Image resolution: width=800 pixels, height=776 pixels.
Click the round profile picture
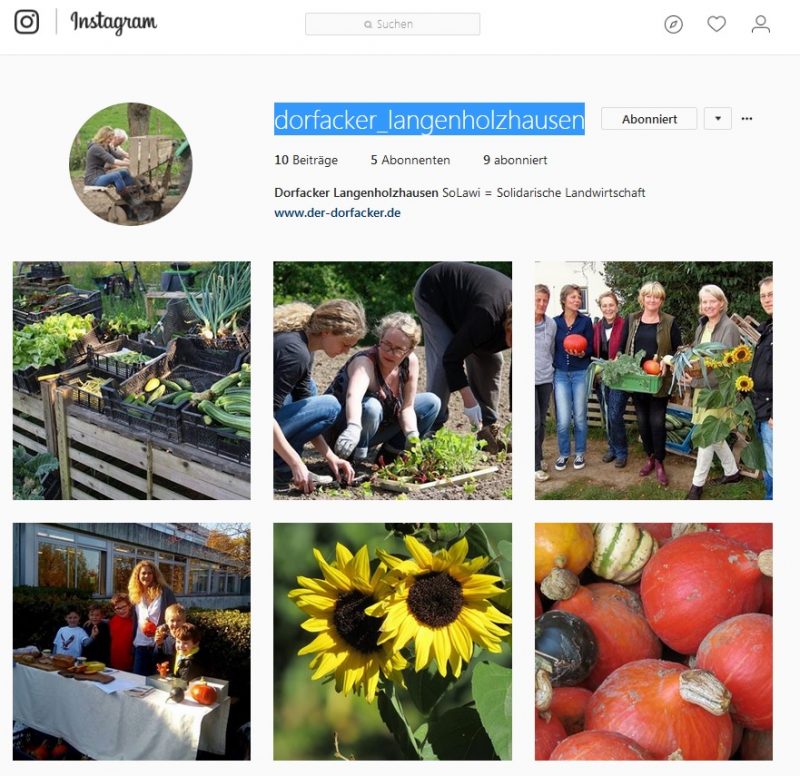coord(131,164)
